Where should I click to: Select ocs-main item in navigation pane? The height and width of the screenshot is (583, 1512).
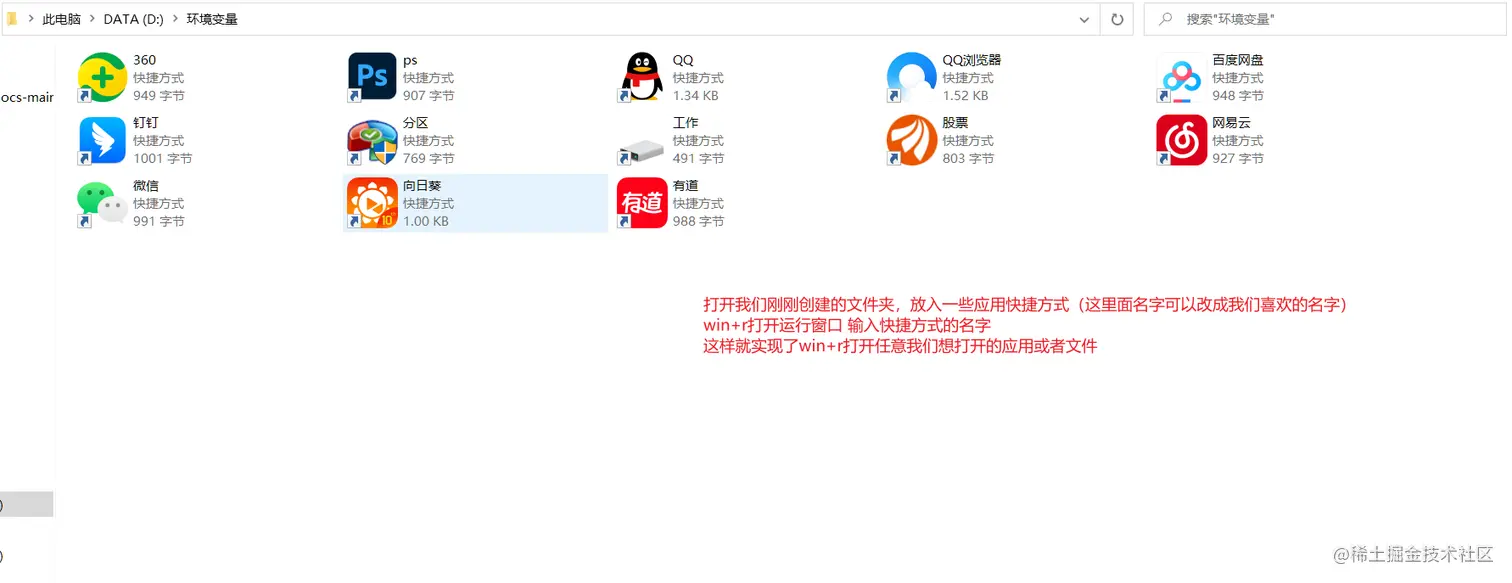click(x=27, y=97)
